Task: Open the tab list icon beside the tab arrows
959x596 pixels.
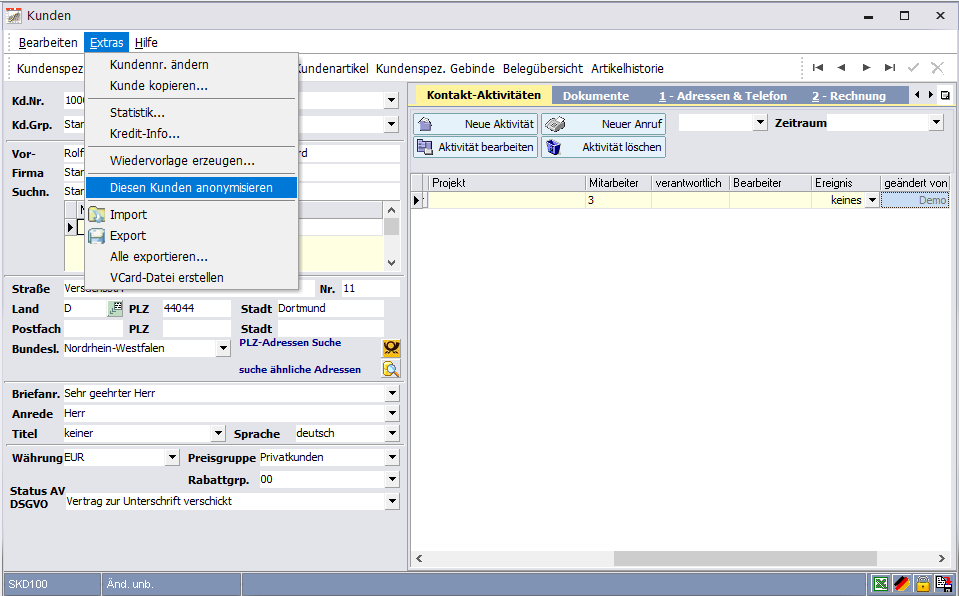Action: tap(946, 95)
